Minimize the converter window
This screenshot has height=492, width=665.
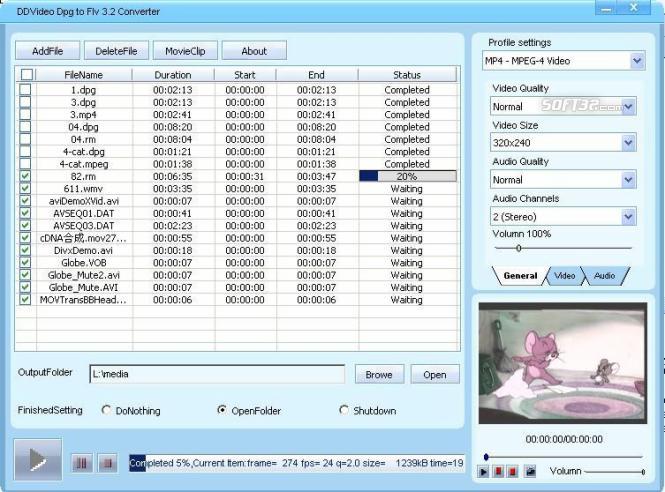coord(606,8)
